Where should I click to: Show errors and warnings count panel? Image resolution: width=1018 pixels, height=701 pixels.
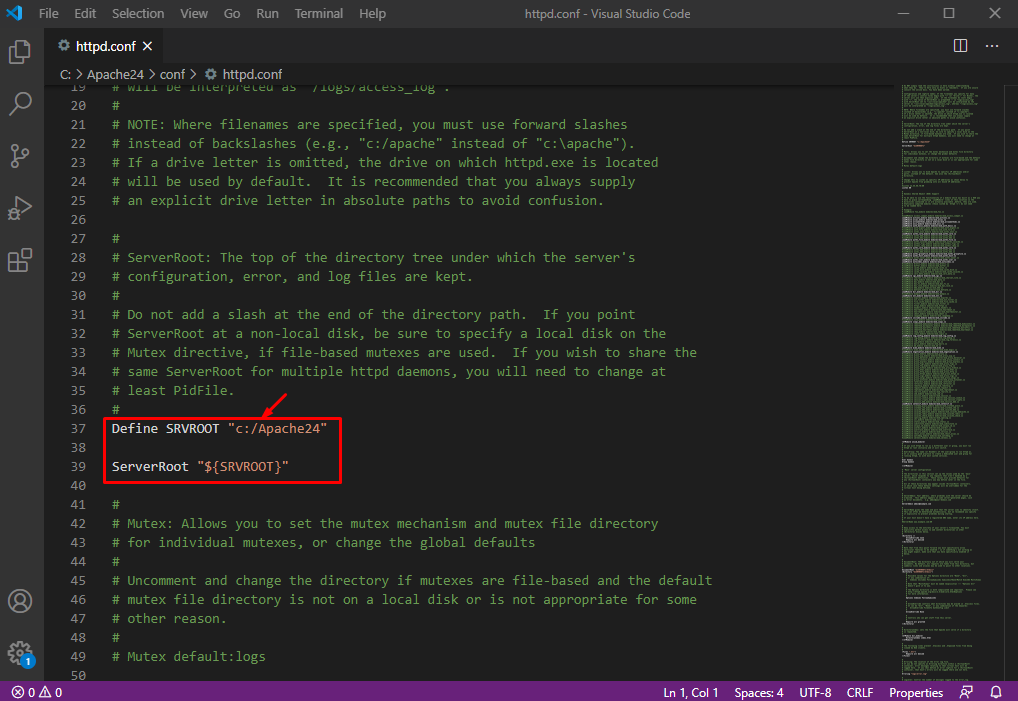point(37,692)
